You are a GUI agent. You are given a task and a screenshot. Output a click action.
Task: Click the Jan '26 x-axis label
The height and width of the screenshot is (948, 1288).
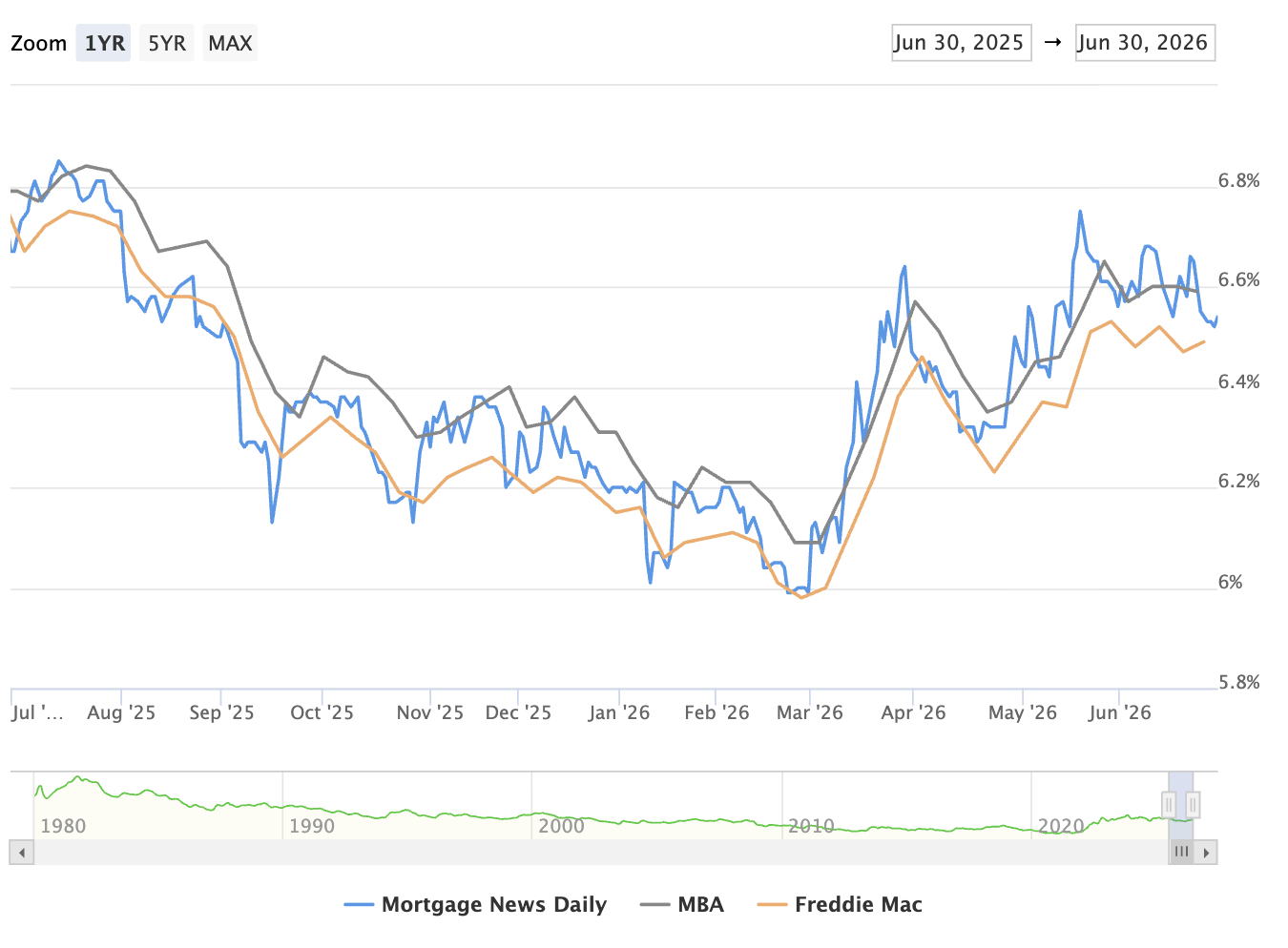click(x=619, y=712)
